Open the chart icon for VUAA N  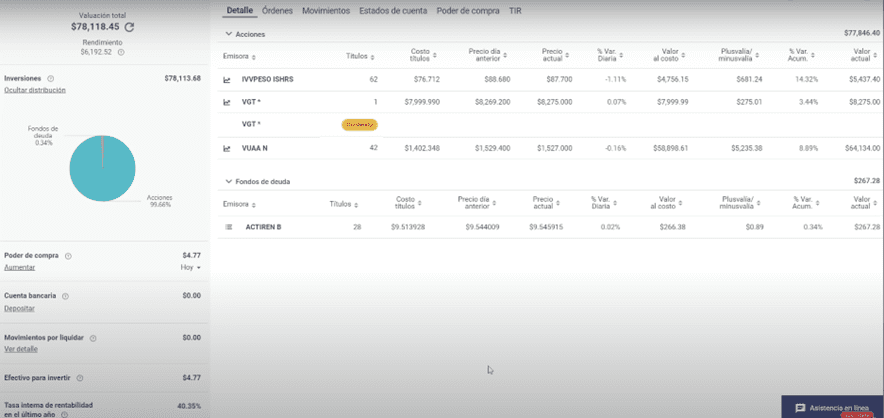[227, 148]
